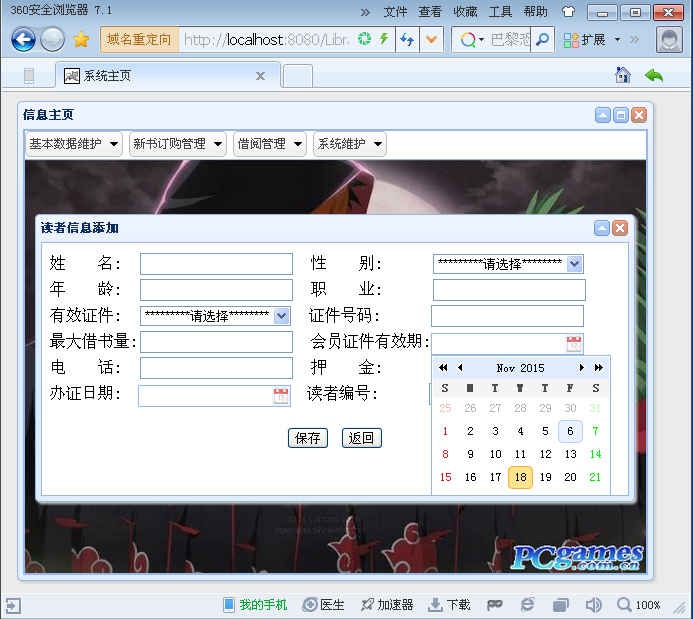This screenshot has width=693, height=619.
Task: Expand 基本数据维护 dropdown menu
Action: pyautogui.click(x=74, y=144)
